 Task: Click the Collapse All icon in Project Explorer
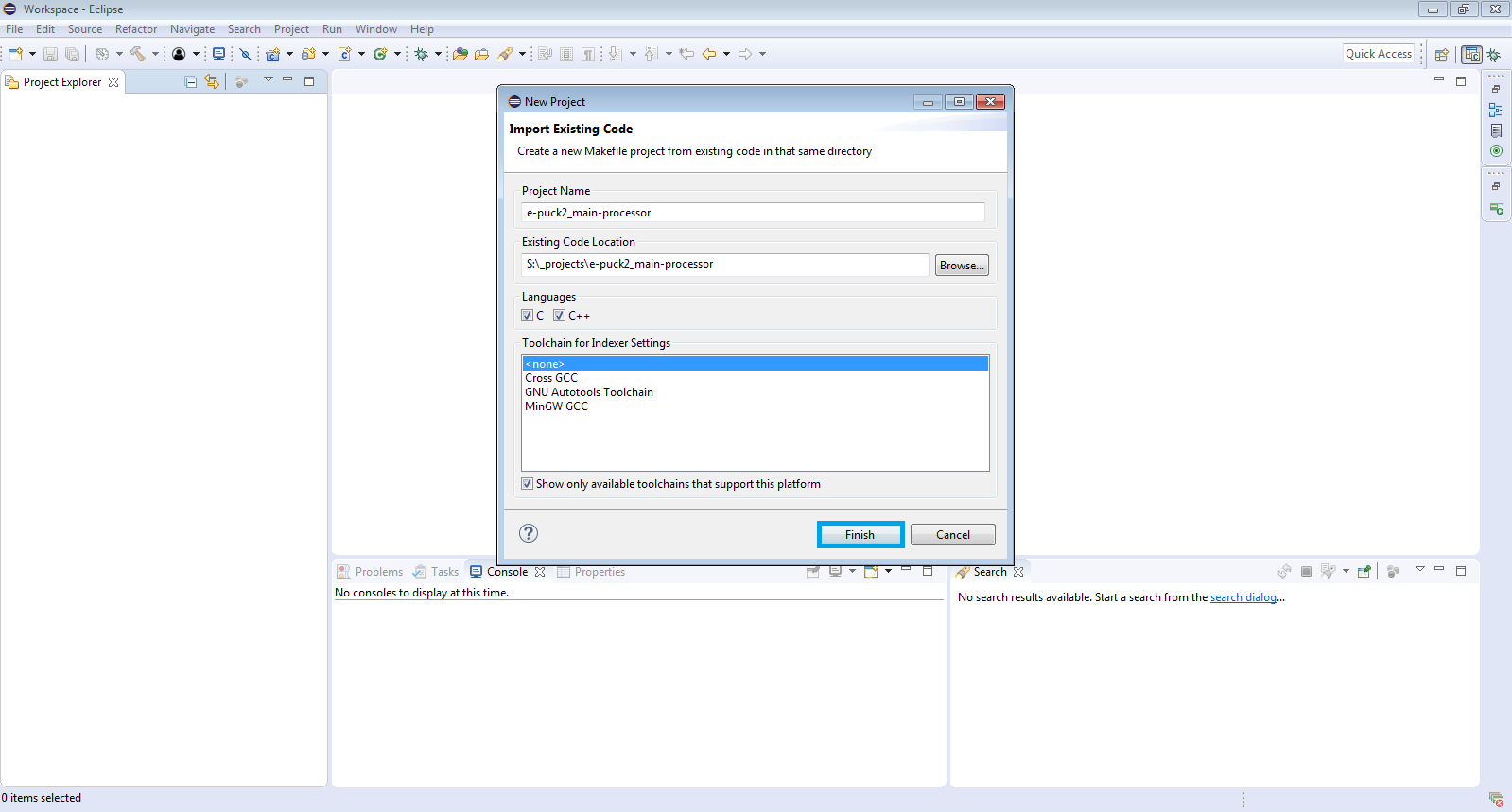[x=191, y=82]
